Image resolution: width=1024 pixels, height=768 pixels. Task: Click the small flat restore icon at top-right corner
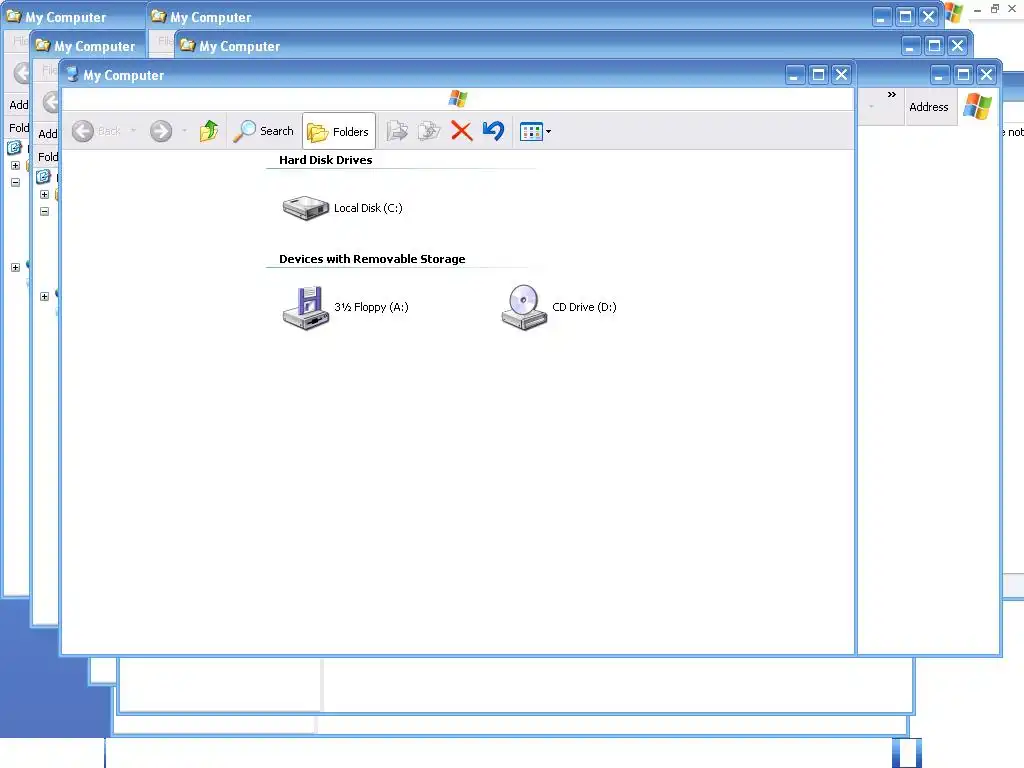[x=995, y=9]
